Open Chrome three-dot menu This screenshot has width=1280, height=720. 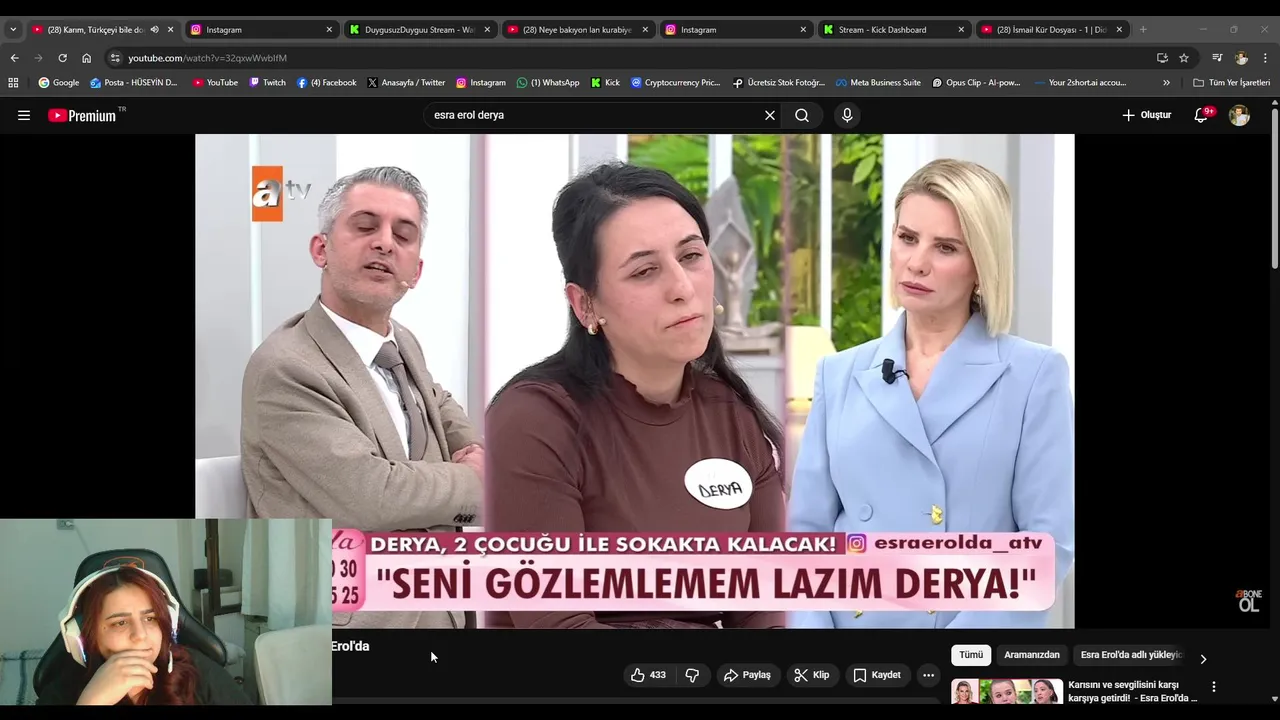1266,58
